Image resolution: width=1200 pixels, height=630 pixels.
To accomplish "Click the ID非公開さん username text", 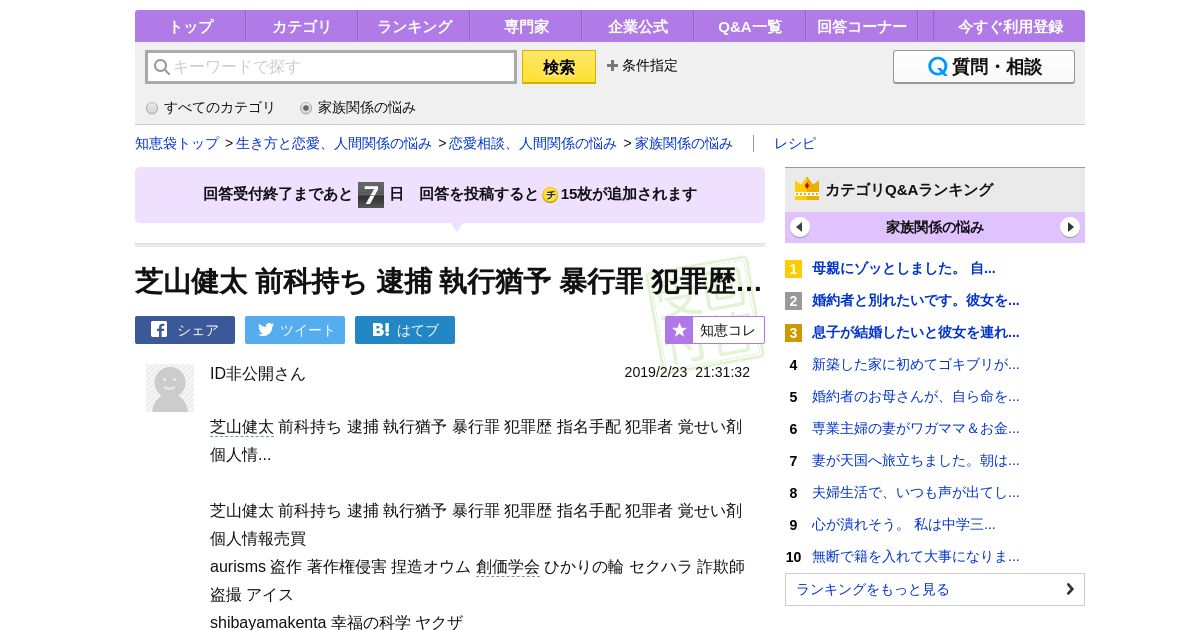I will click(x=258, y=373).
